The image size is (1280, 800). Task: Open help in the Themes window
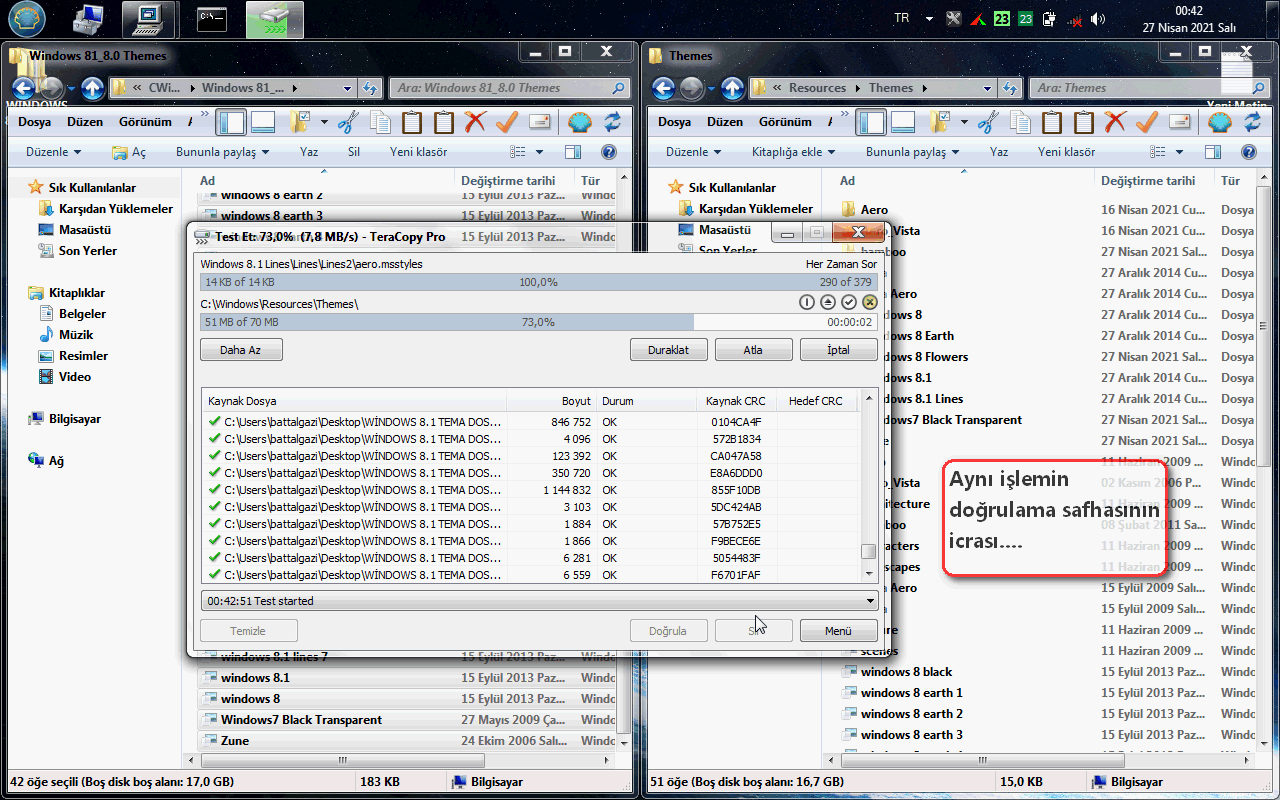(x=1248, y=152)
